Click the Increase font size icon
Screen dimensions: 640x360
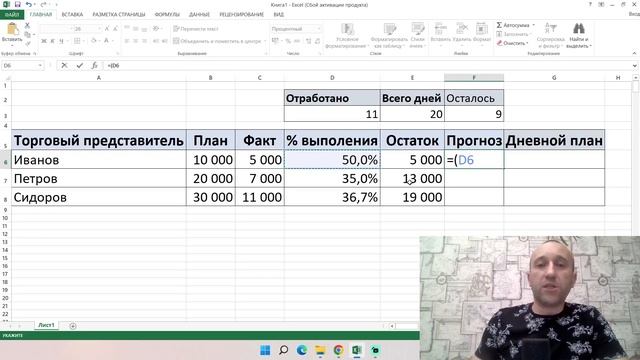click(x=107, y=29)
